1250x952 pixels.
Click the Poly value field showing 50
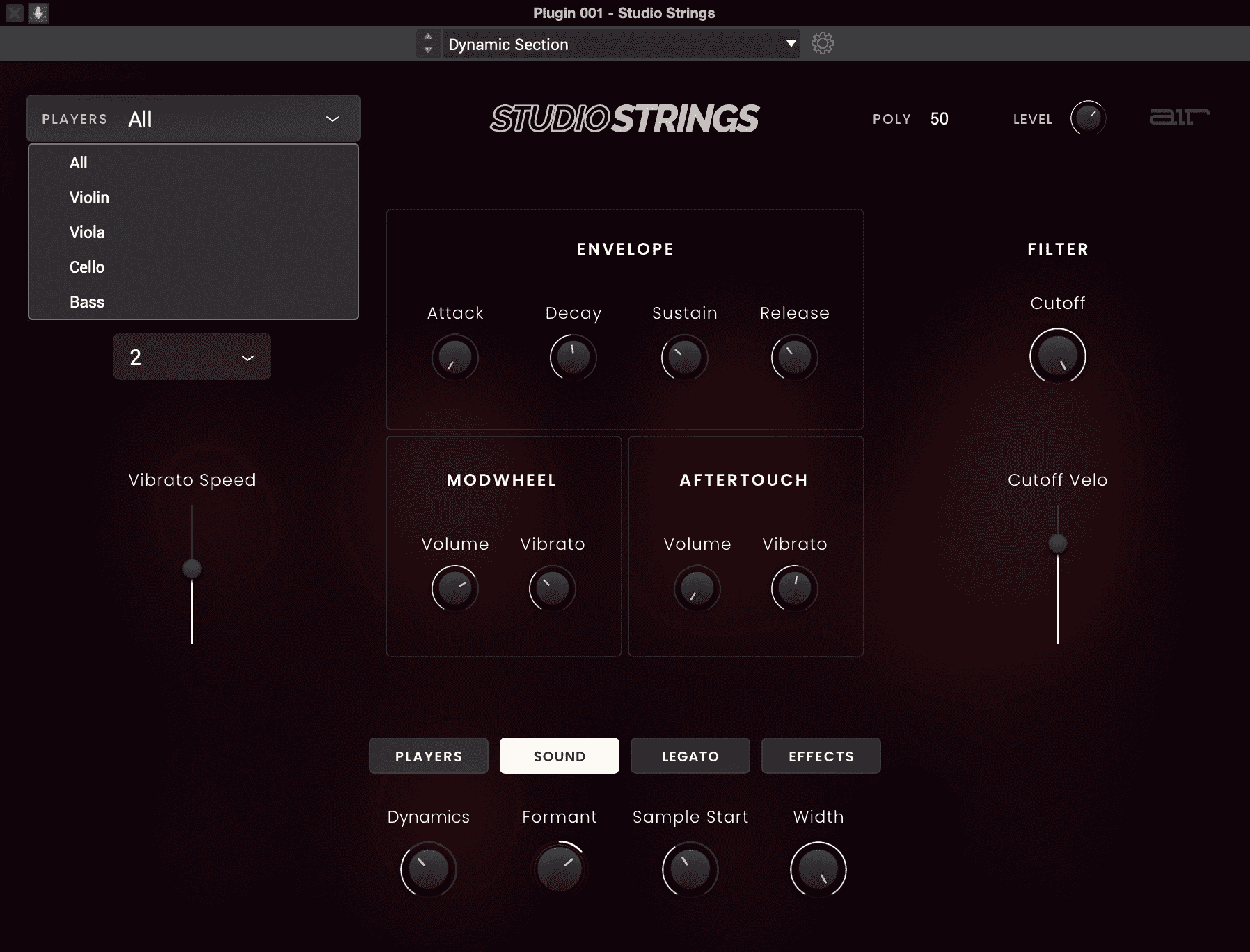[939, 119]
